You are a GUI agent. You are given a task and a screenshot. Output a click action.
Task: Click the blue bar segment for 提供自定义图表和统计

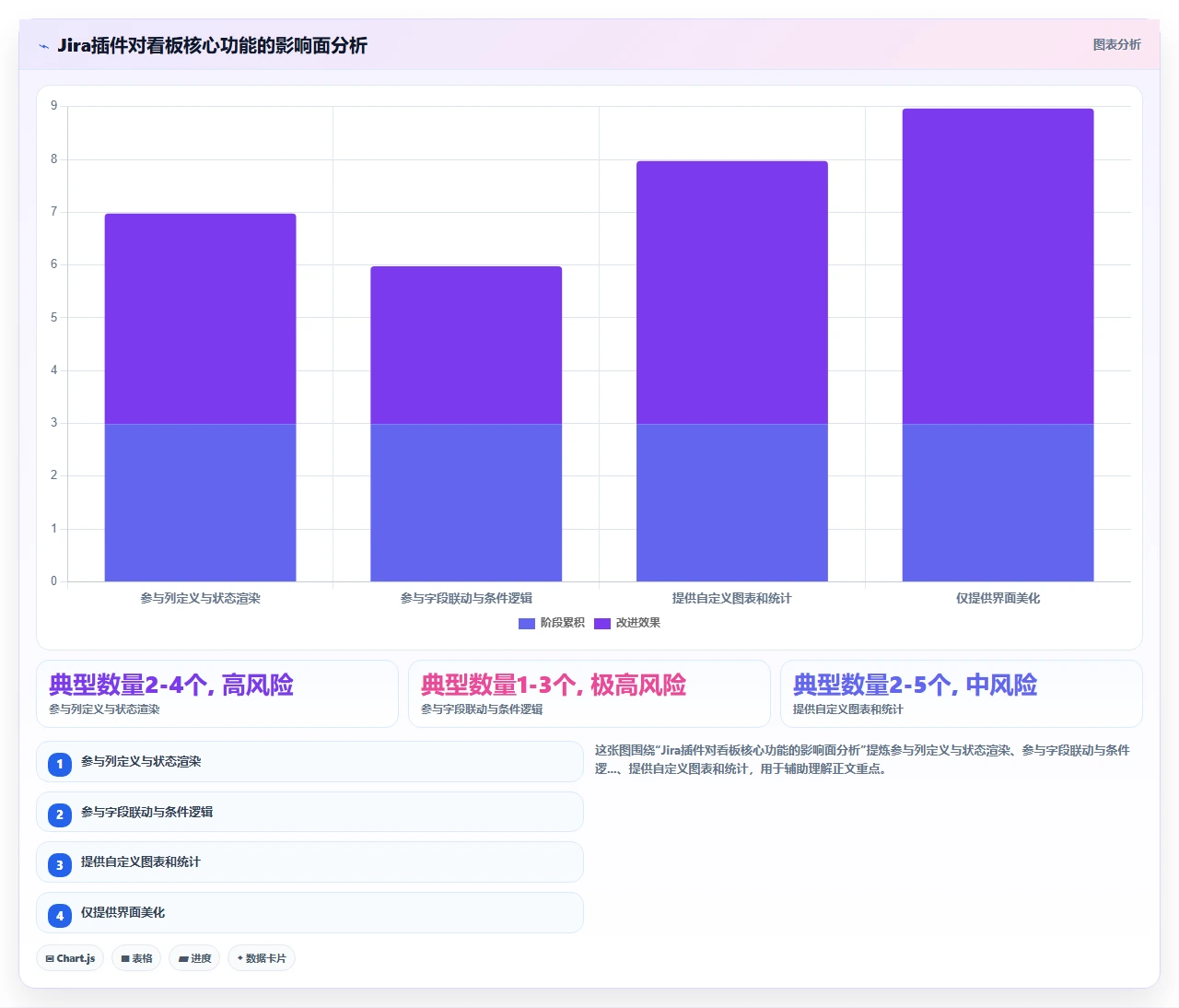coord(732,502)
